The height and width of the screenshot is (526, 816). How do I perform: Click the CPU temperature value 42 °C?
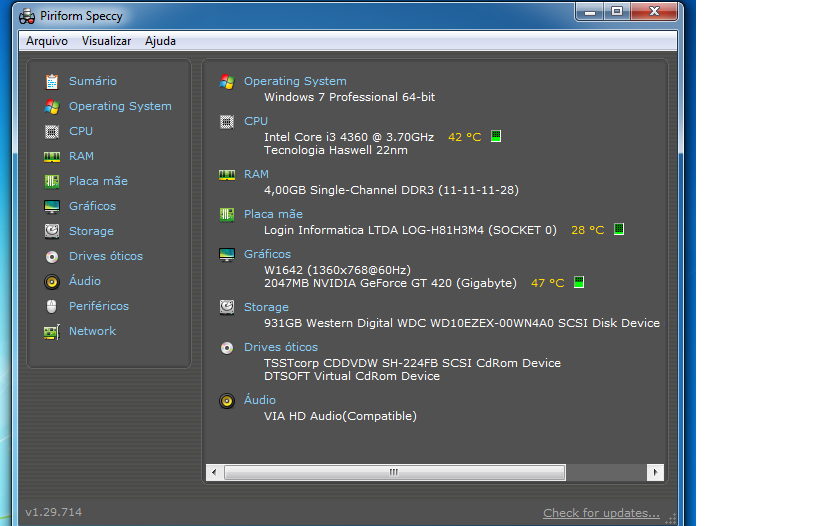pyautogui.click(x=465, y=137)
